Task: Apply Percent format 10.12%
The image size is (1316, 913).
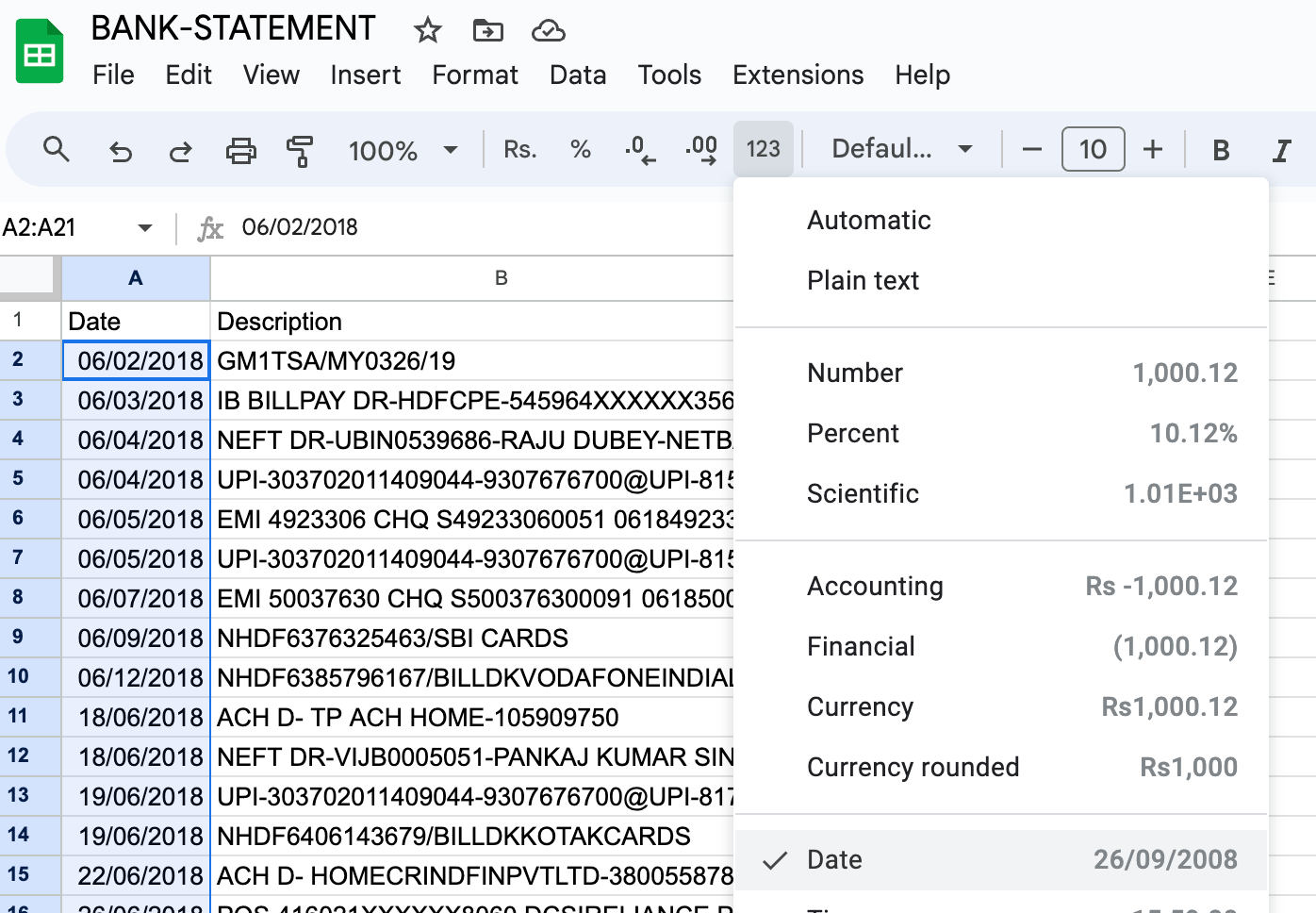Action: pyautogui.click(x=1001, y=434)
